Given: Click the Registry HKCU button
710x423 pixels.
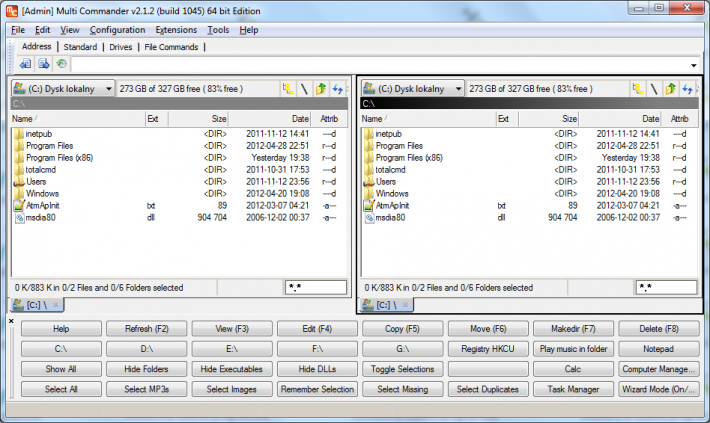Looking at the screenshot, I should [488, 349].
